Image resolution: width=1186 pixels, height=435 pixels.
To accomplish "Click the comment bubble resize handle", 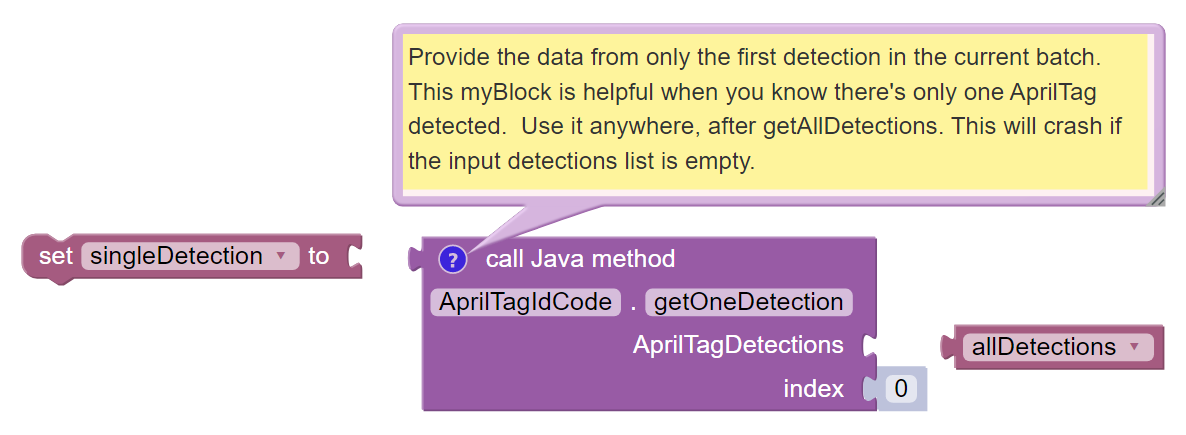I will 1156,198.
